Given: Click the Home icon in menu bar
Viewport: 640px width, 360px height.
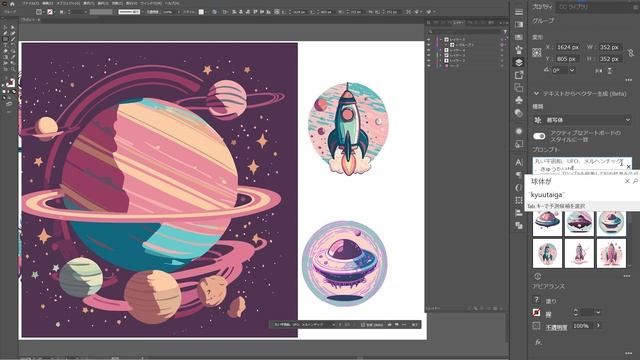Looking at the screenshot, I should click(x=12, y=3).
